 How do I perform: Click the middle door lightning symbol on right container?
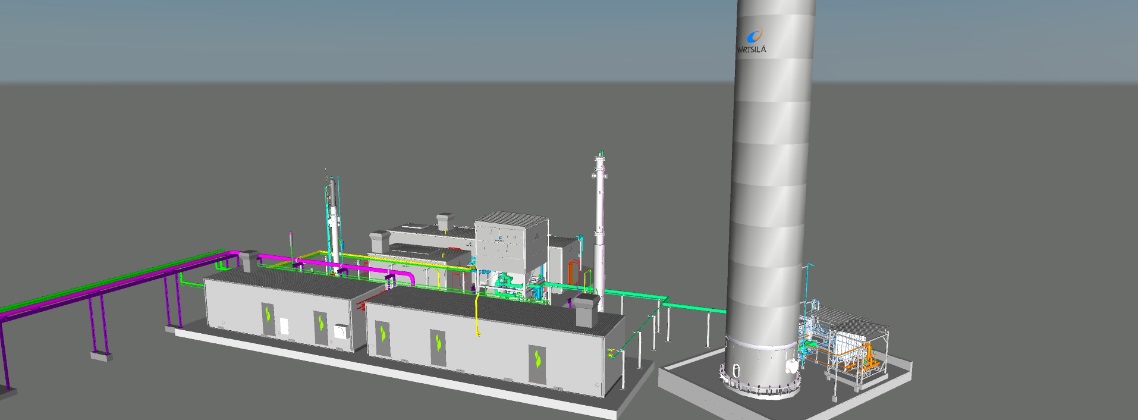(438, 345)
